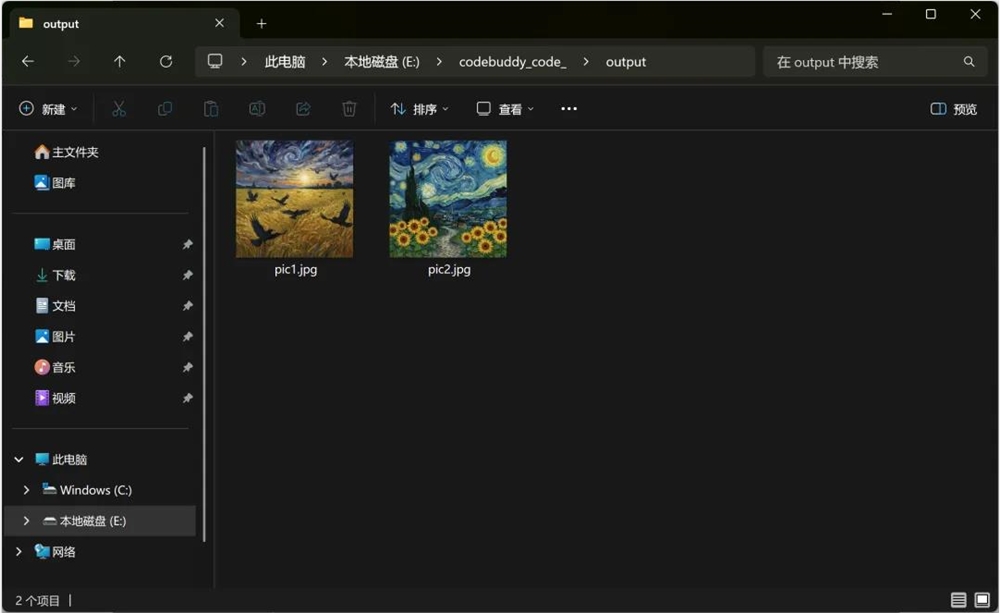Open the 新建 new item menu
This screenshot has width=1000, height=613.
coord(47,108)
